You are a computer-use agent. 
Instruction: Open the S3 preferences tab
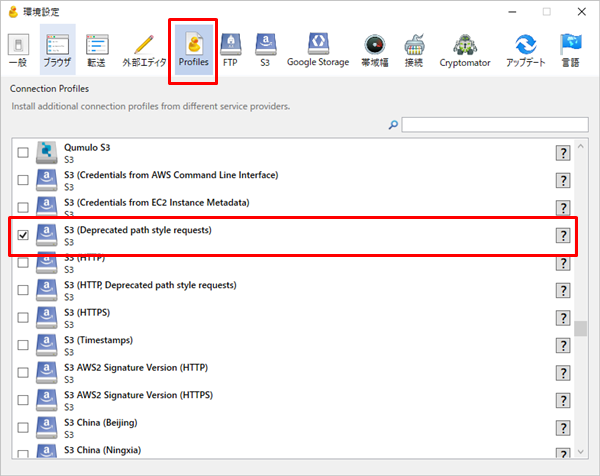tap(265, 49)
